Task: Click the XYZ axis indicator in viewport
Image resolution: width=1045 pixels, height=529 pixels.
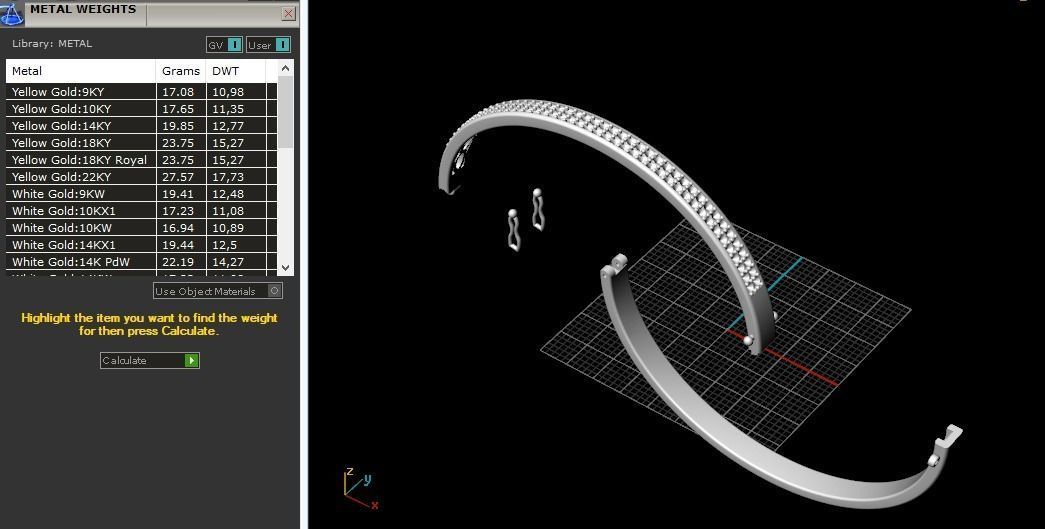Action: (360, 489)
